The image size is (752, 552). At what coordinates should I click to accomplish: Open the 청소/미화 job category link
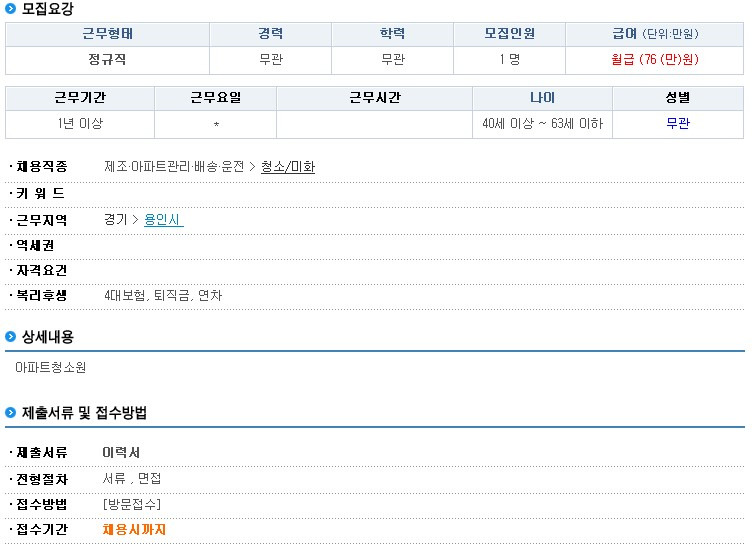click(x=288, y=167)
